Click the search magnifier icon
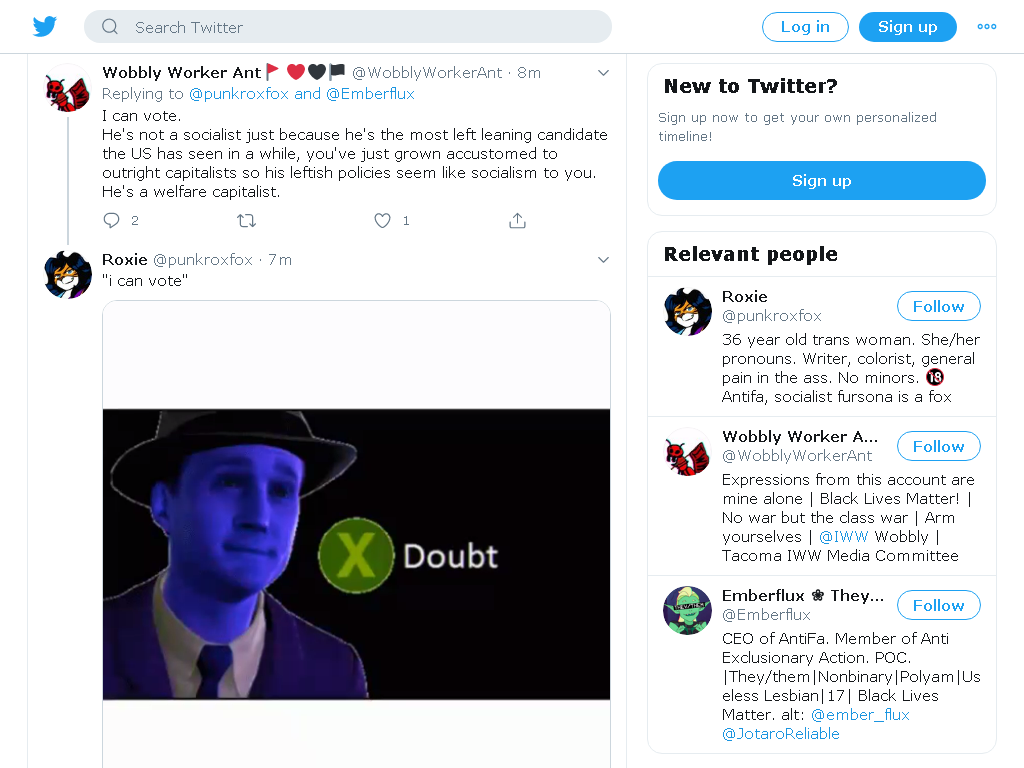This screenshot has height=768, width=1024. click(110, 27)
